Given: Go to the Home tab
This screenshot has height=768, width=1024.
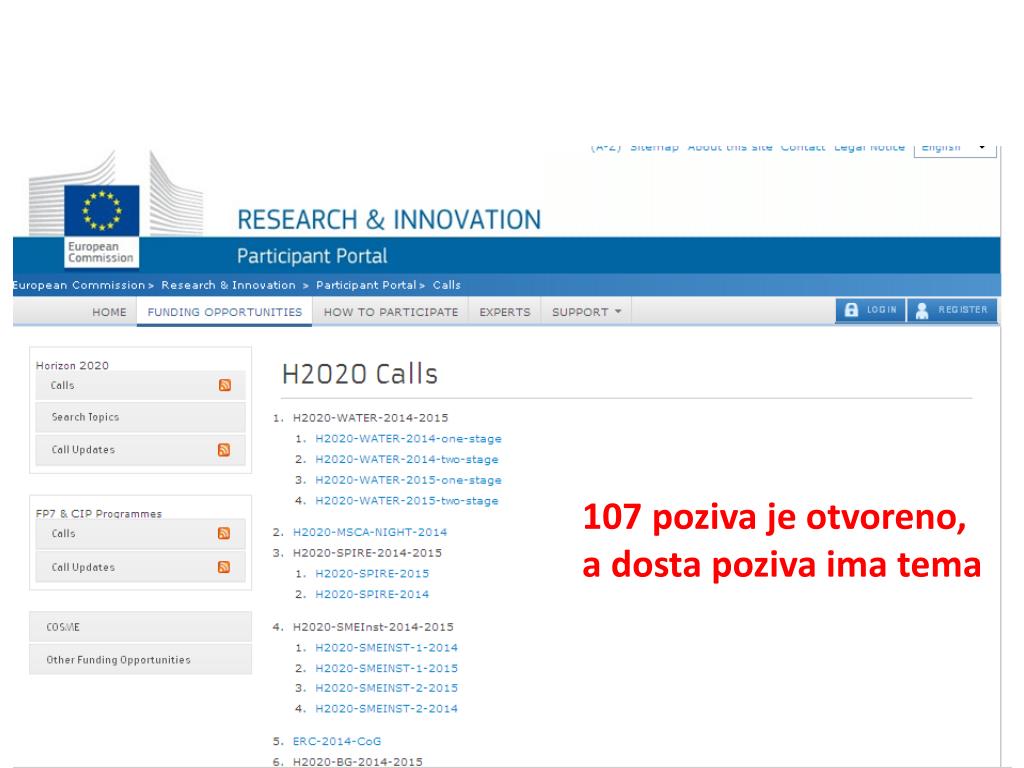Looking at the screenshot, I should 109,312.
